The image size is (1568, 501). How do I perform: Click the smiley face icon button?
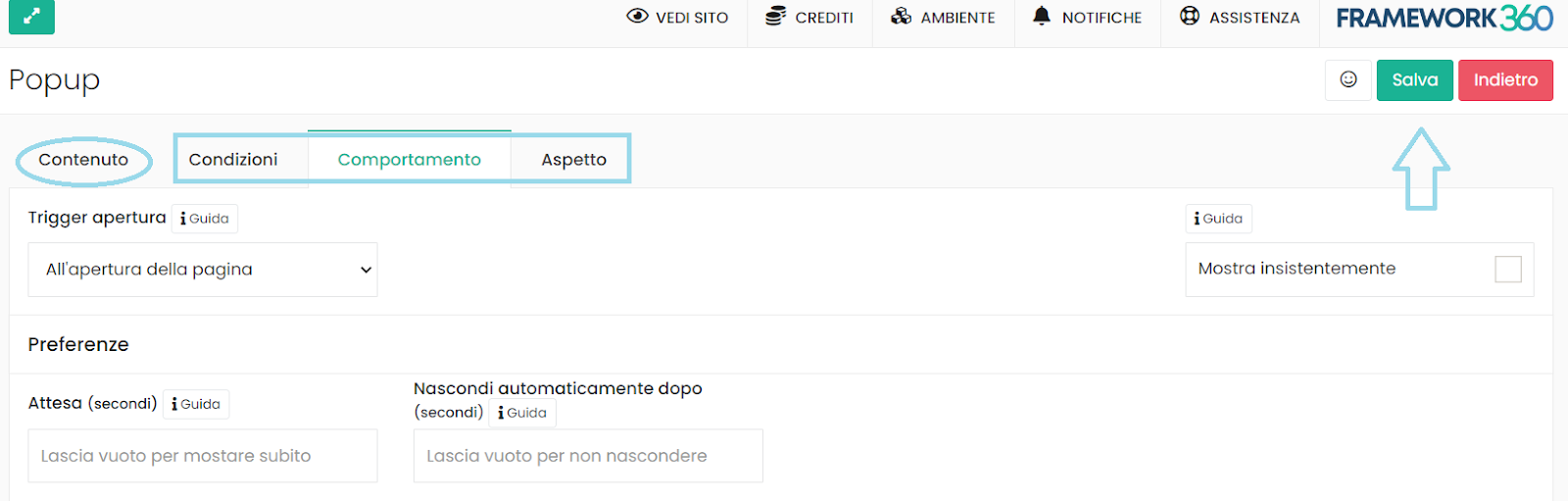click(x=1347, y=79)
